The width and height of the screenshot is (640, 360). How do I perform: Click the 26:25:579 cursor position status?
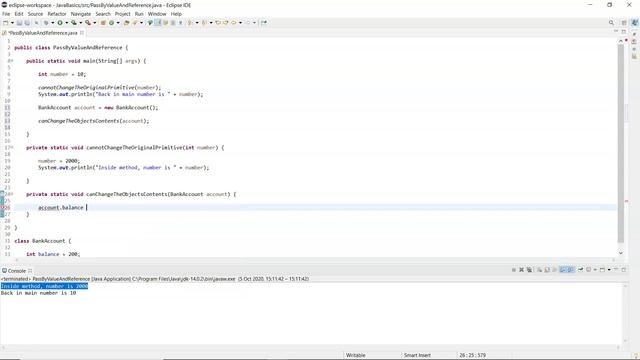[x=472, y=355]
